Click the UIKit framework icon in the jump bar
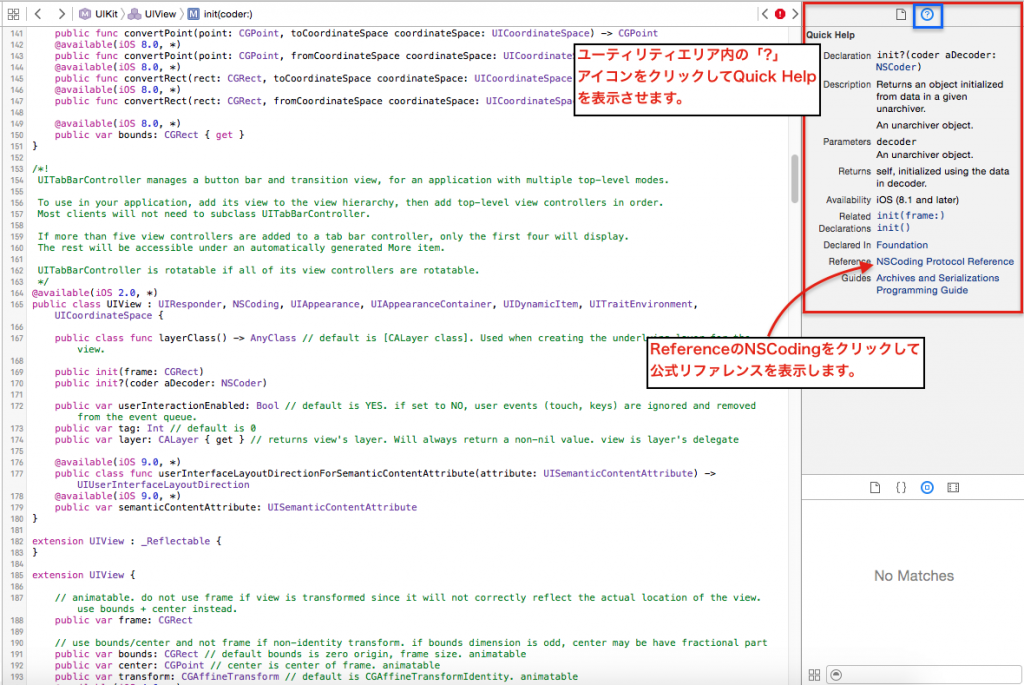Image resolution: width=1024 pixels, height=685 pixels. pos(85,11)
